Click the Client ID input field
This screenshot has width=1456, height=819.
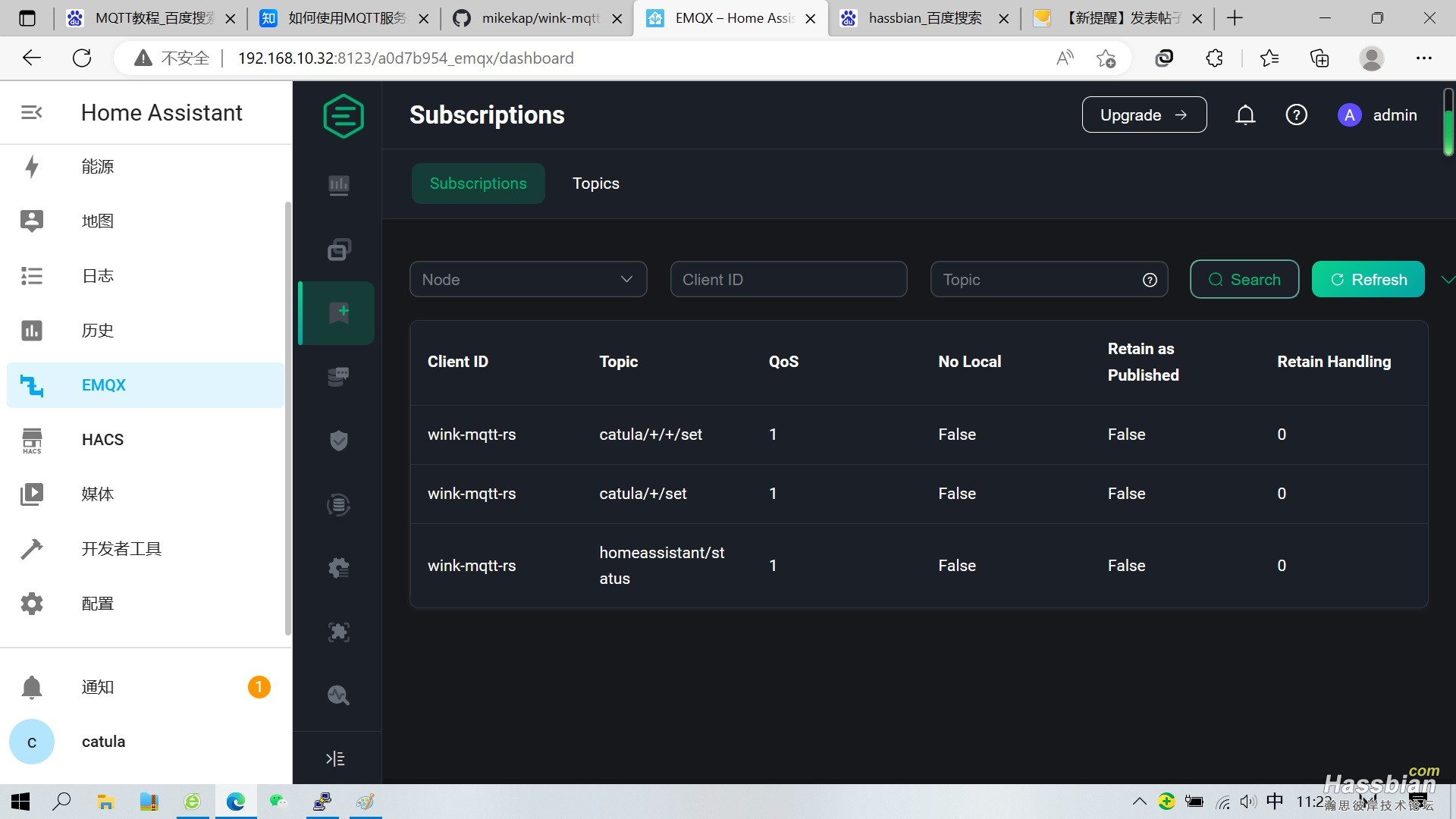point(787,279)
